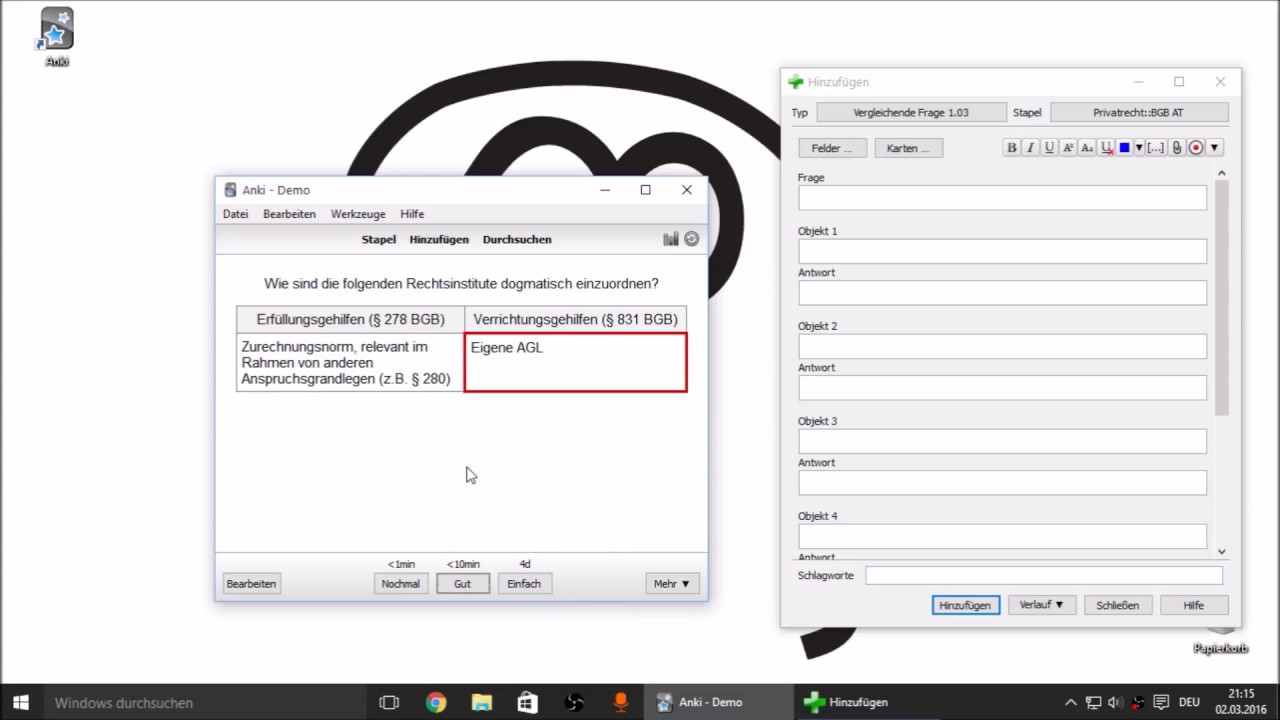Screen dimensions: 1280x720
Task: Launch Chrome from the taskbar
Action: click(436, 702)
